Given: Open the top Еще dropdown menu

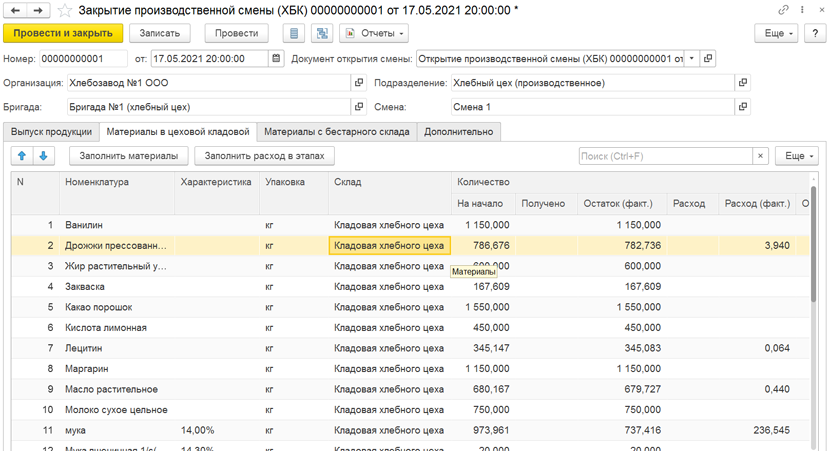Looking at the screenshot, I should [778, 33].
